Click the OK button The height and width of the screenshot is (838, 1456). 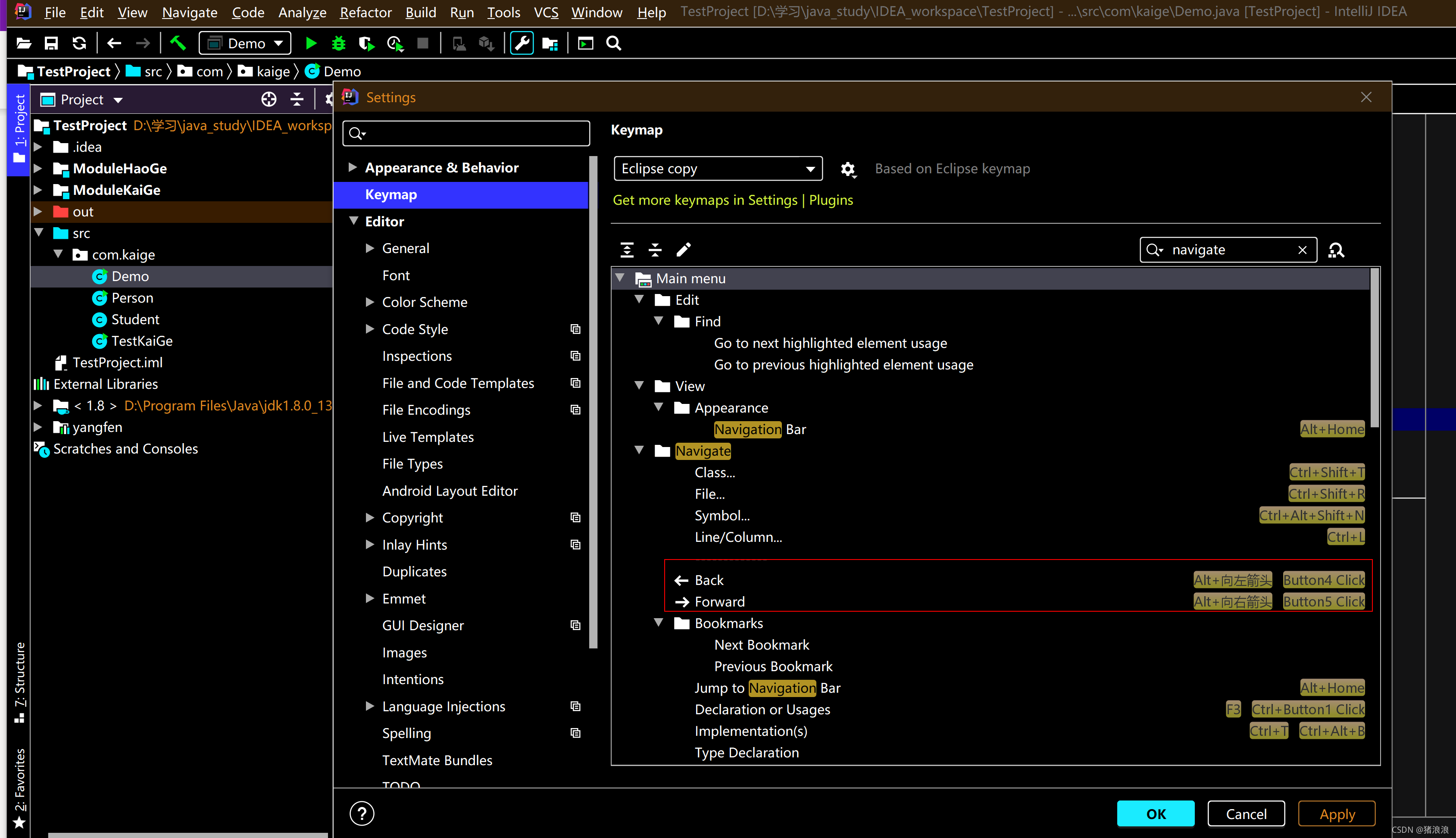coord(1156,814)
